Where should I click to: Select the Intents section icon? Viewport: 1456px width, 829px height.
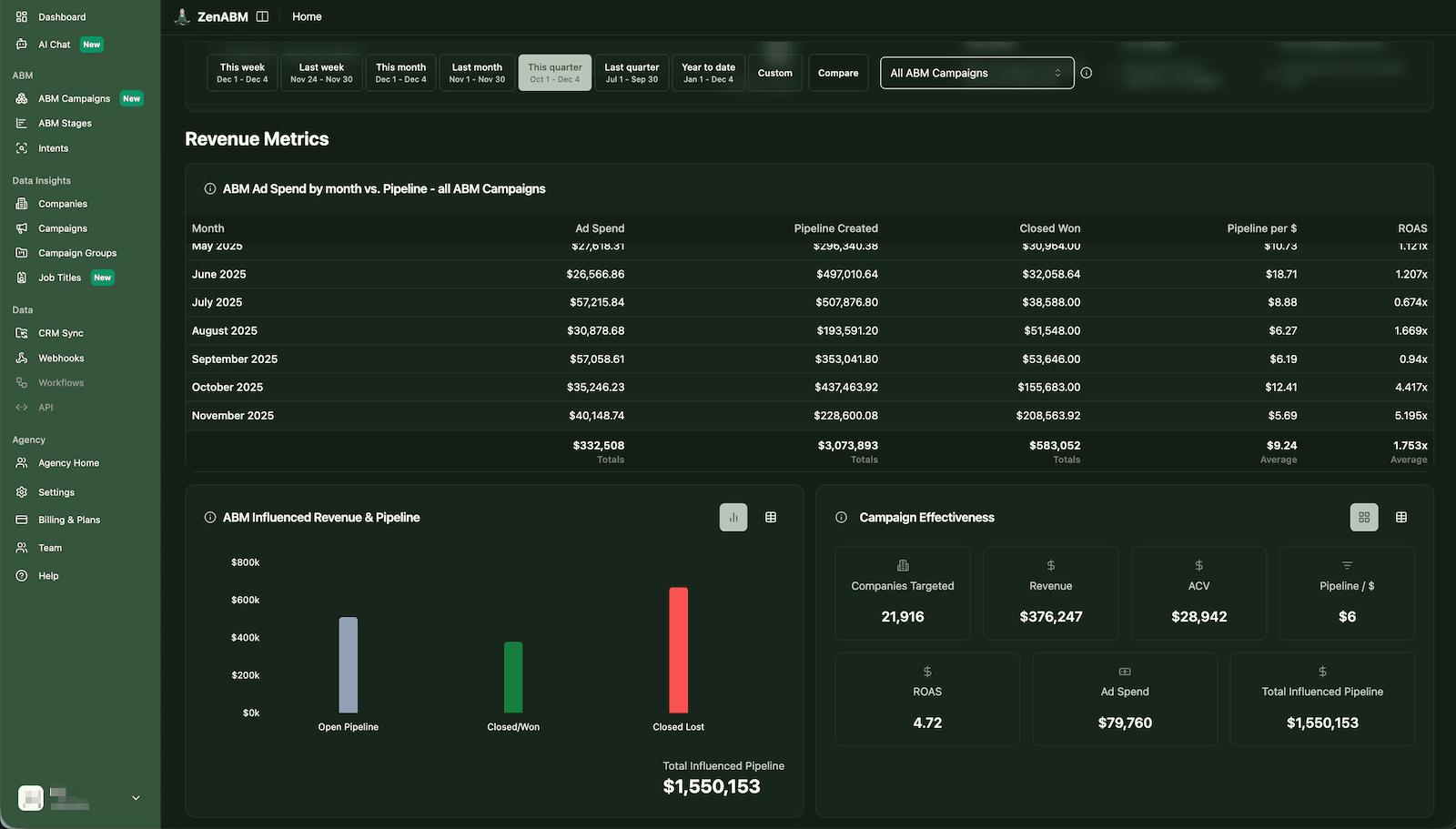pyautogui.click(x=22, y=147)
